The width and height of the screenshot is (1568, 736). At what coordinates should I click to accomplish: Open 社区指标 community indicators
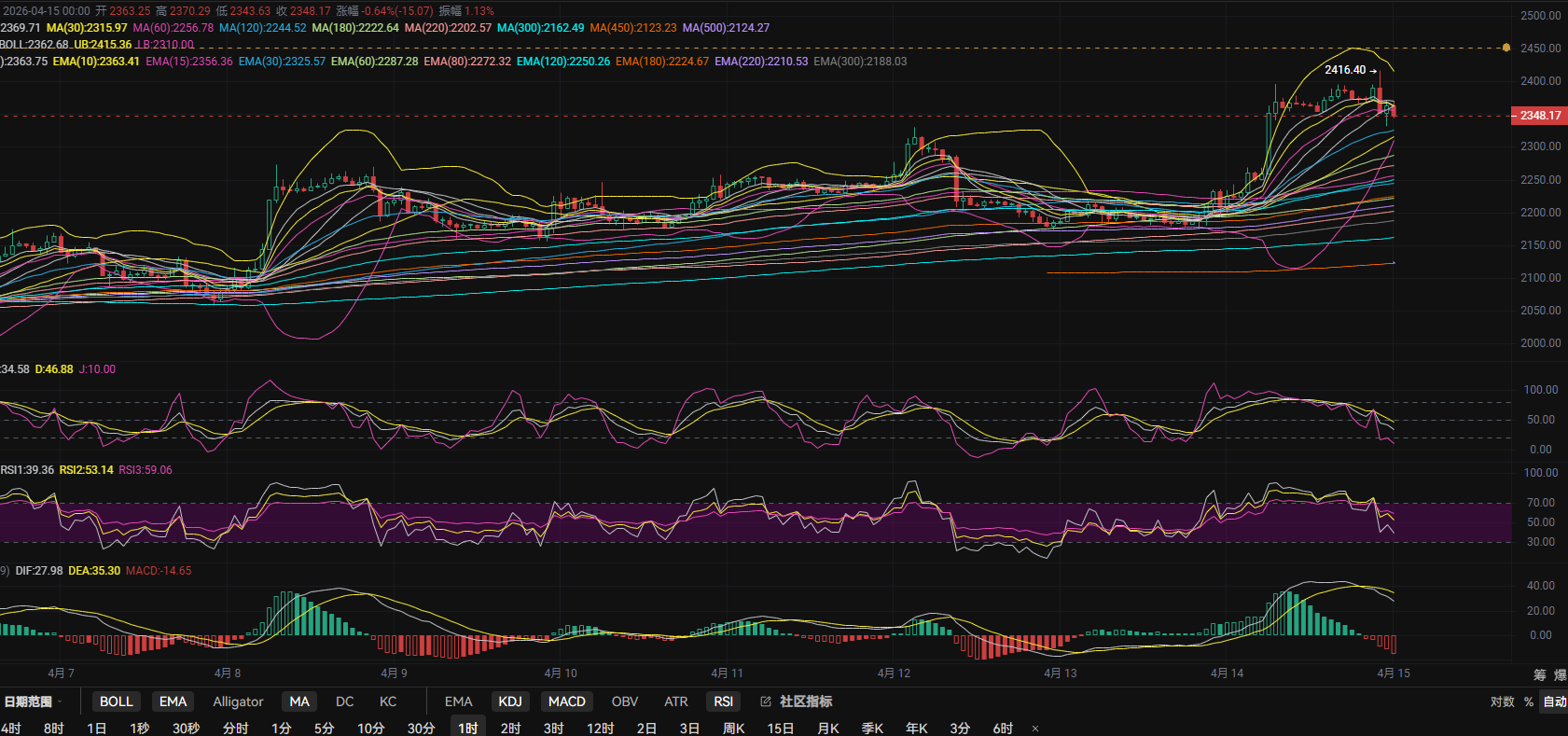(806, 701)
